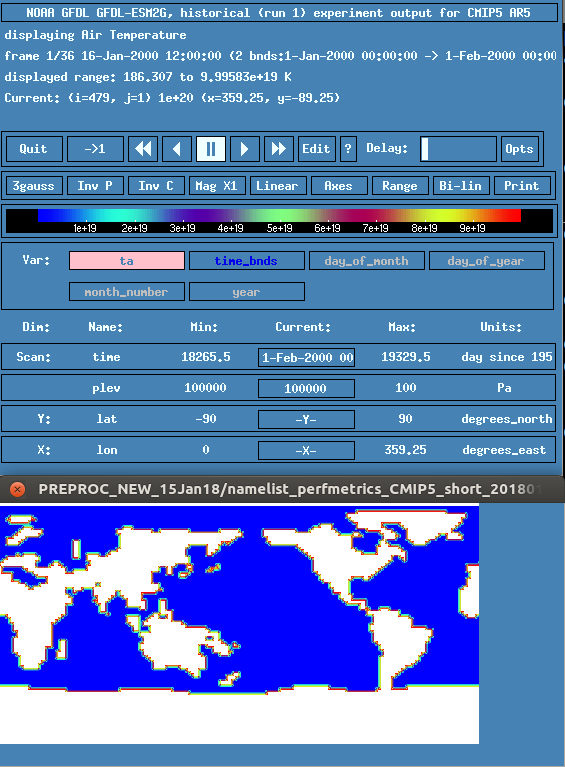This screenshot has width=565, height=767.
Task: Click the 'degrees_north' units text
Action: click(x=507, y=419)
